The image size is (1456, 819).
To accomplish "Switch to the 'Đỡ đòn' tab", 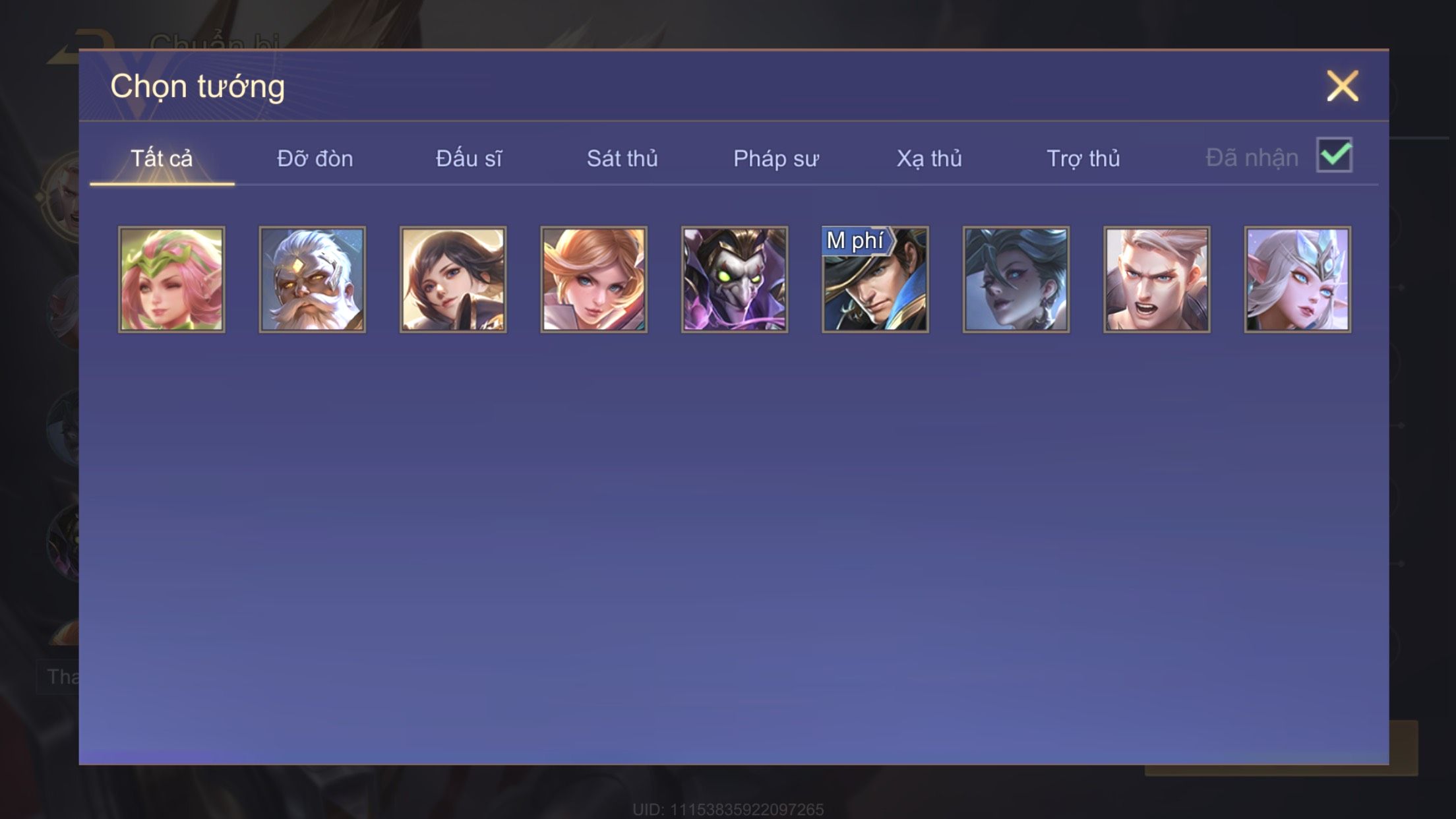I will pyautogui.click(x=315, y=158).
